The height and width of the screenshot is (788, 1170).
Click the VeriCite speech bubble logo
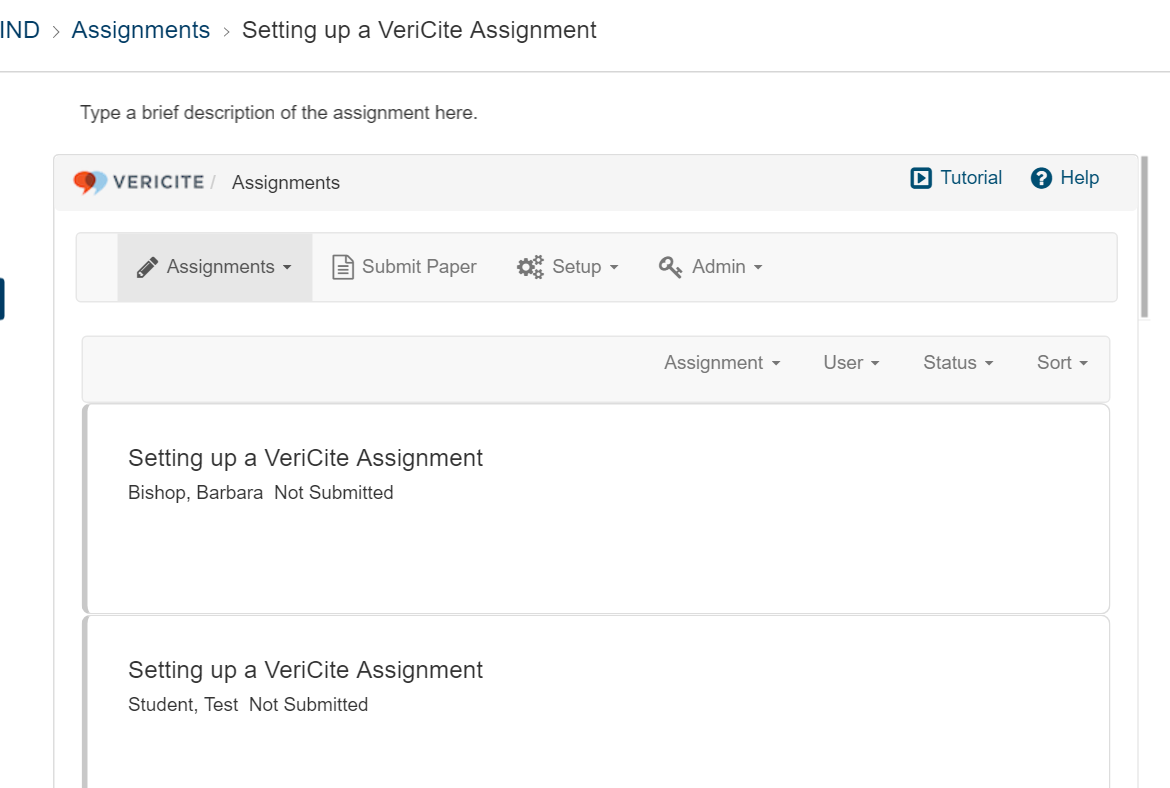tap(90, 182)
